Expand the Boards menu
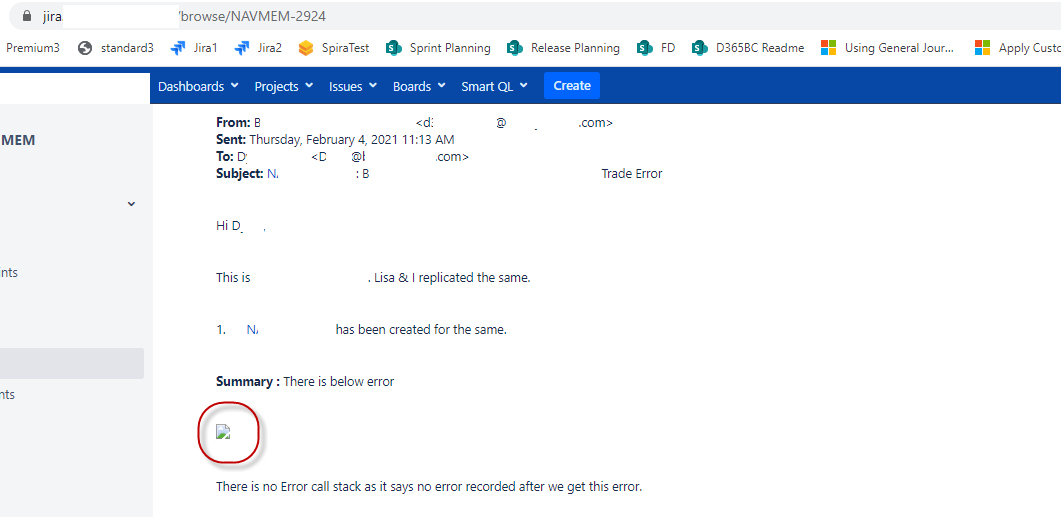The height and width of the screenshot is (517, 1061). (x=419, y=86)
